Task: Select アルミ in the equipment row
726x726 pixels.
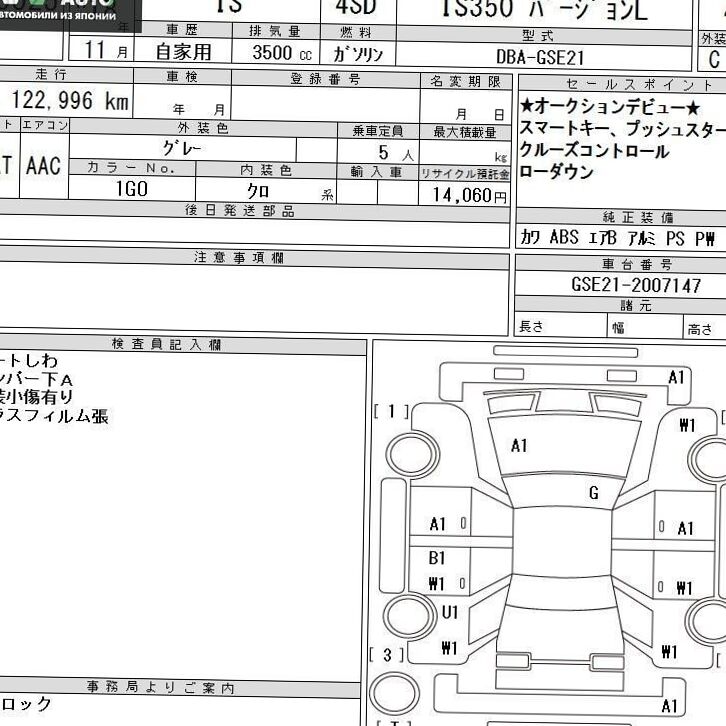Action: 641,238
